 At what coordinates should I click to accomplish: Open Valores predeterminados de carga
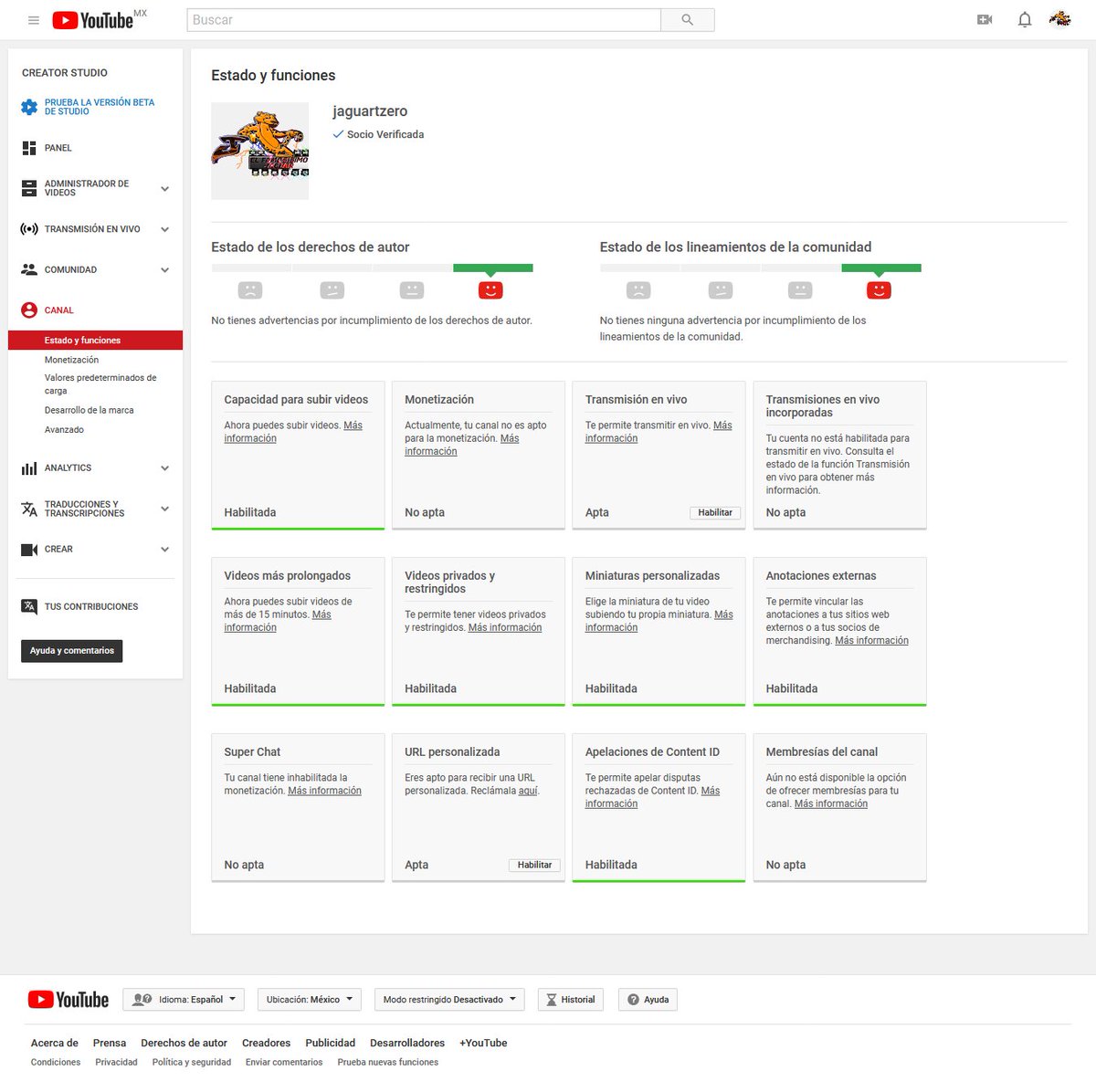click(100, 383)
